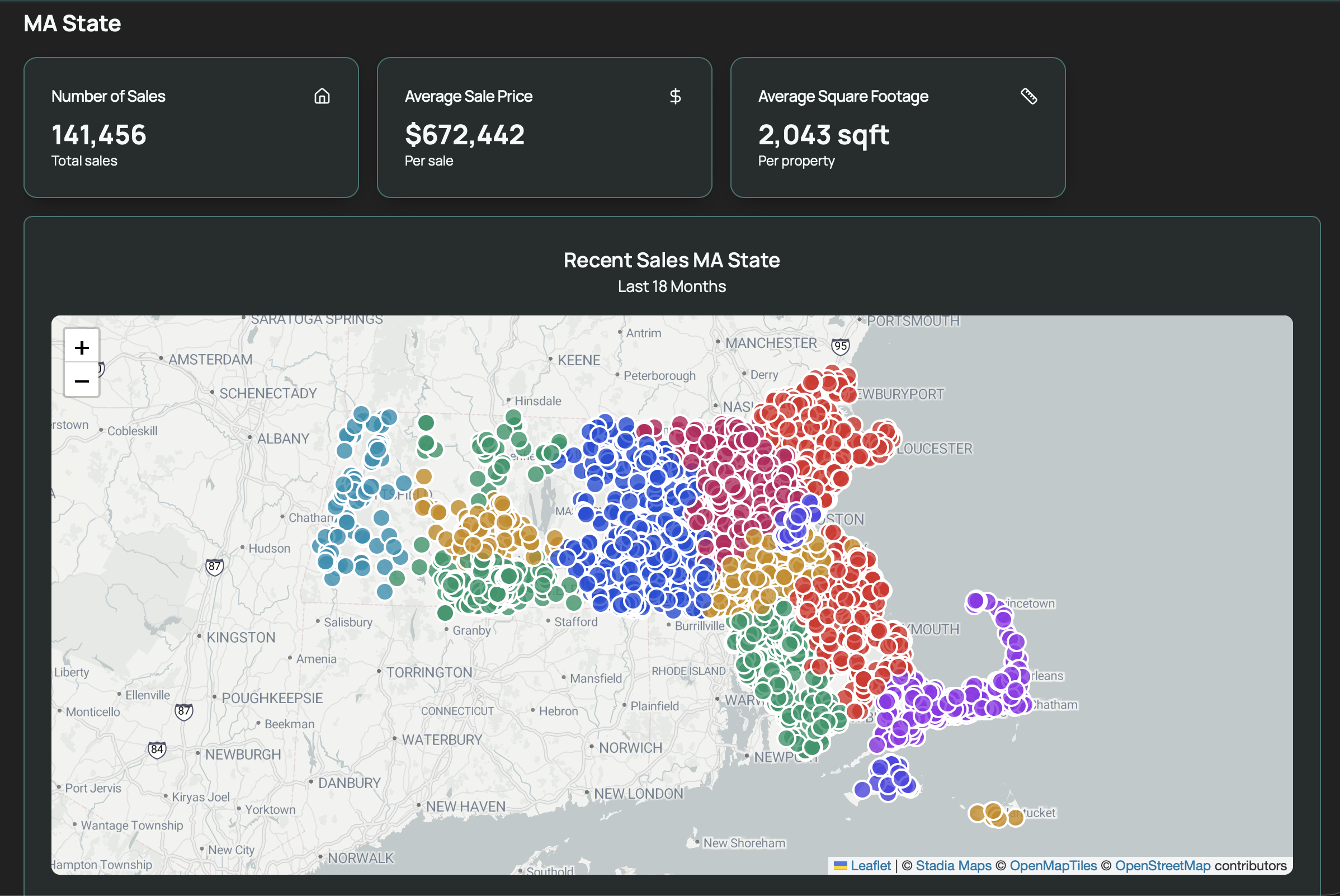This screenshot has height=896, width=1340.
Task: Click the map zoom out minus button
Action: pyautogui.click(x=82, y=380)
